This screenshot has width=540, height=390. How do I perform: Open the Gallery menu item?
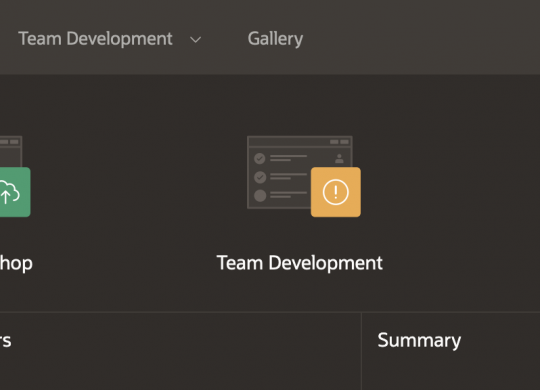pyautogui.click(x=275, y=39)
